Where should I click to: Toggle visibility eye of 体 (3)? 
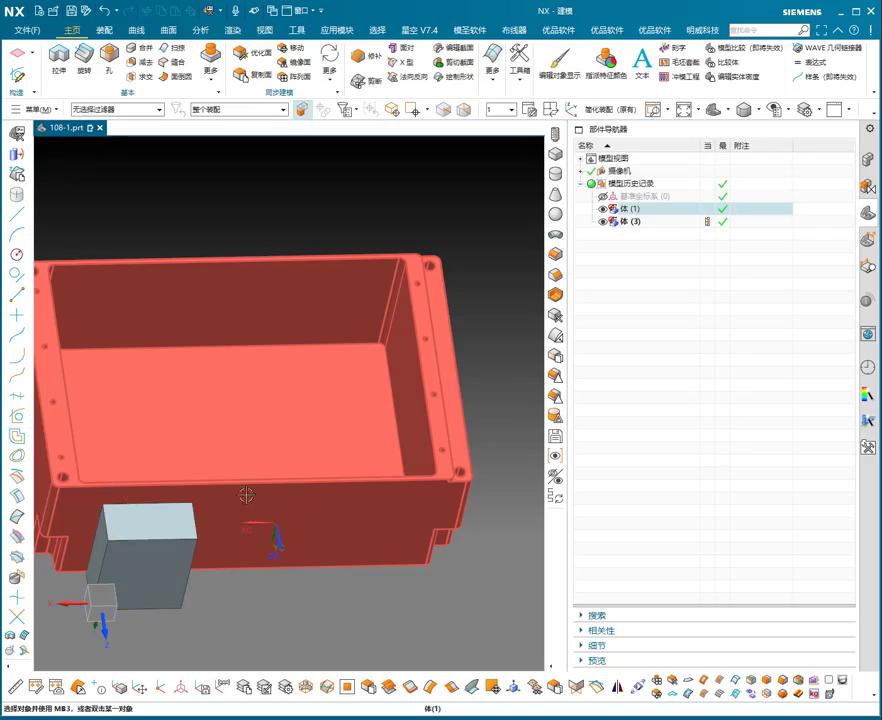603,222
